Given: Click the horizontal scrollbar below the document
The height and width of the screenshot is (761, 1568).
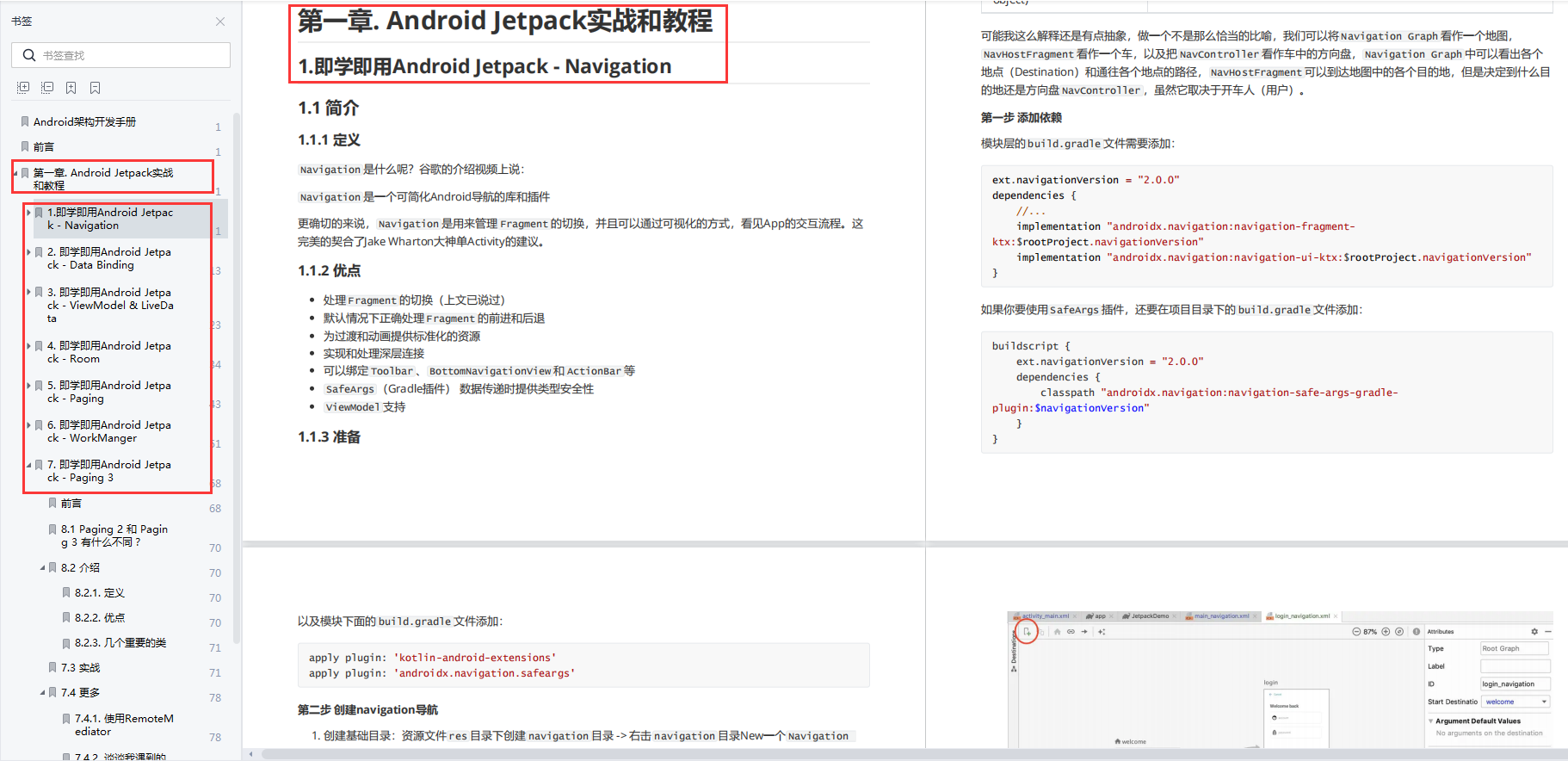Looking at the screenshot, I should click(x=912, y=754).
